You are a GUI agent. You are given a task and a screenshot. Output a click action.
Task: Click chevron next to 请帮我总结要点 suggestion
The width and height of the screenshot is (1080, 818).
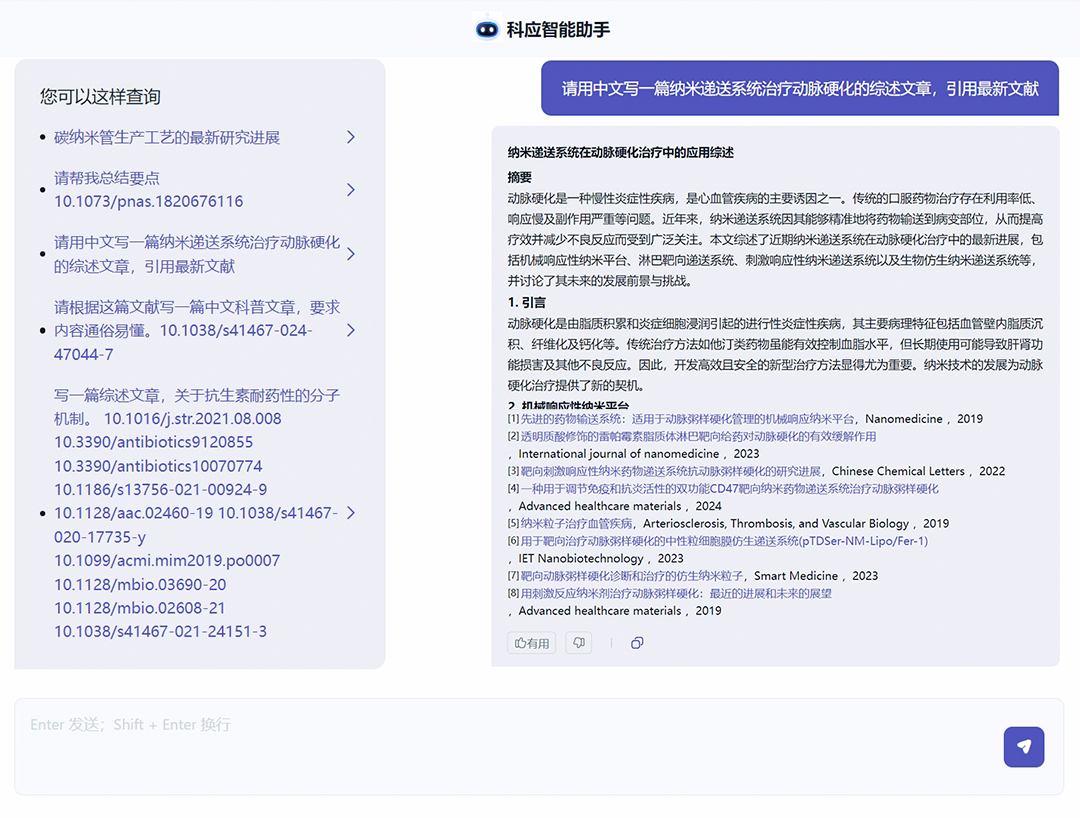(x=350, y=190)
